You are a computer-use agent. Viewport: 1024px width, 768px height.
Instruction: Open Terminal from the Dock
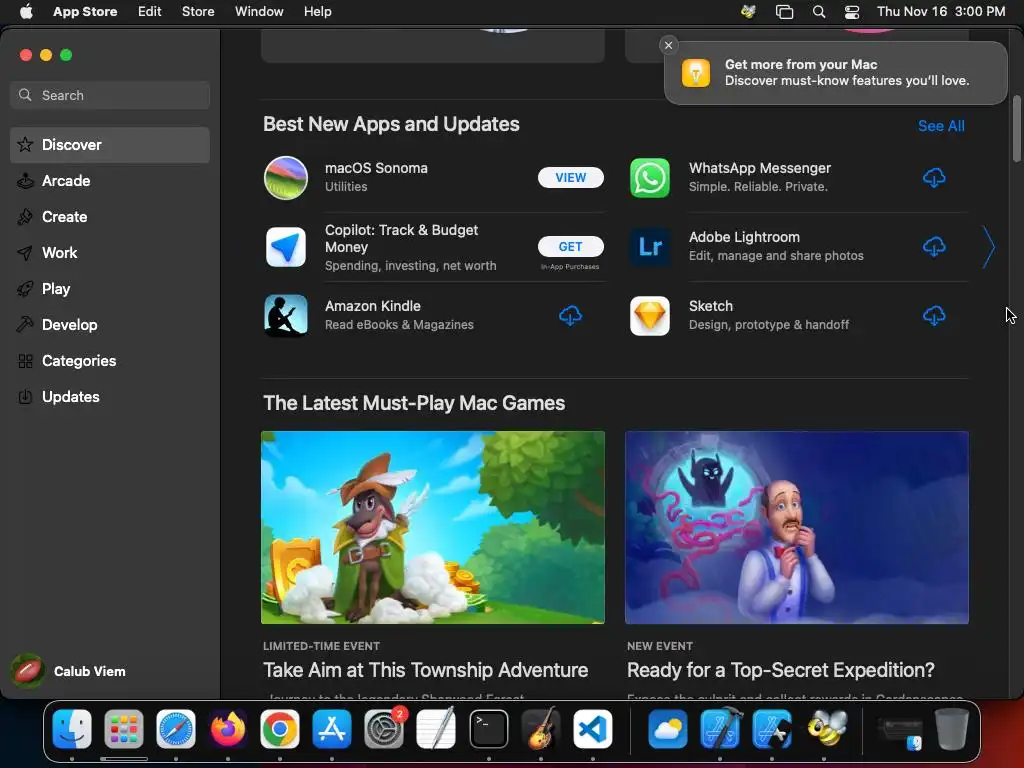click(488, 729)
